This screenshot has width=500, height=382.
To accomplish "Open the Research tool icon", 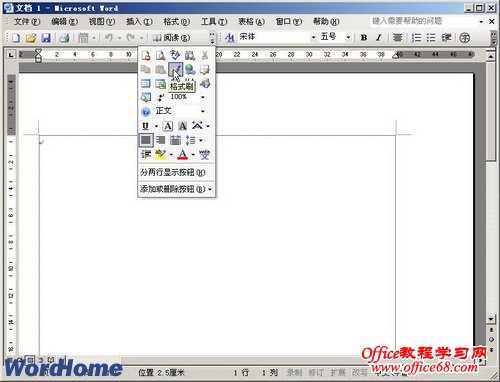I will pos(190,55).
